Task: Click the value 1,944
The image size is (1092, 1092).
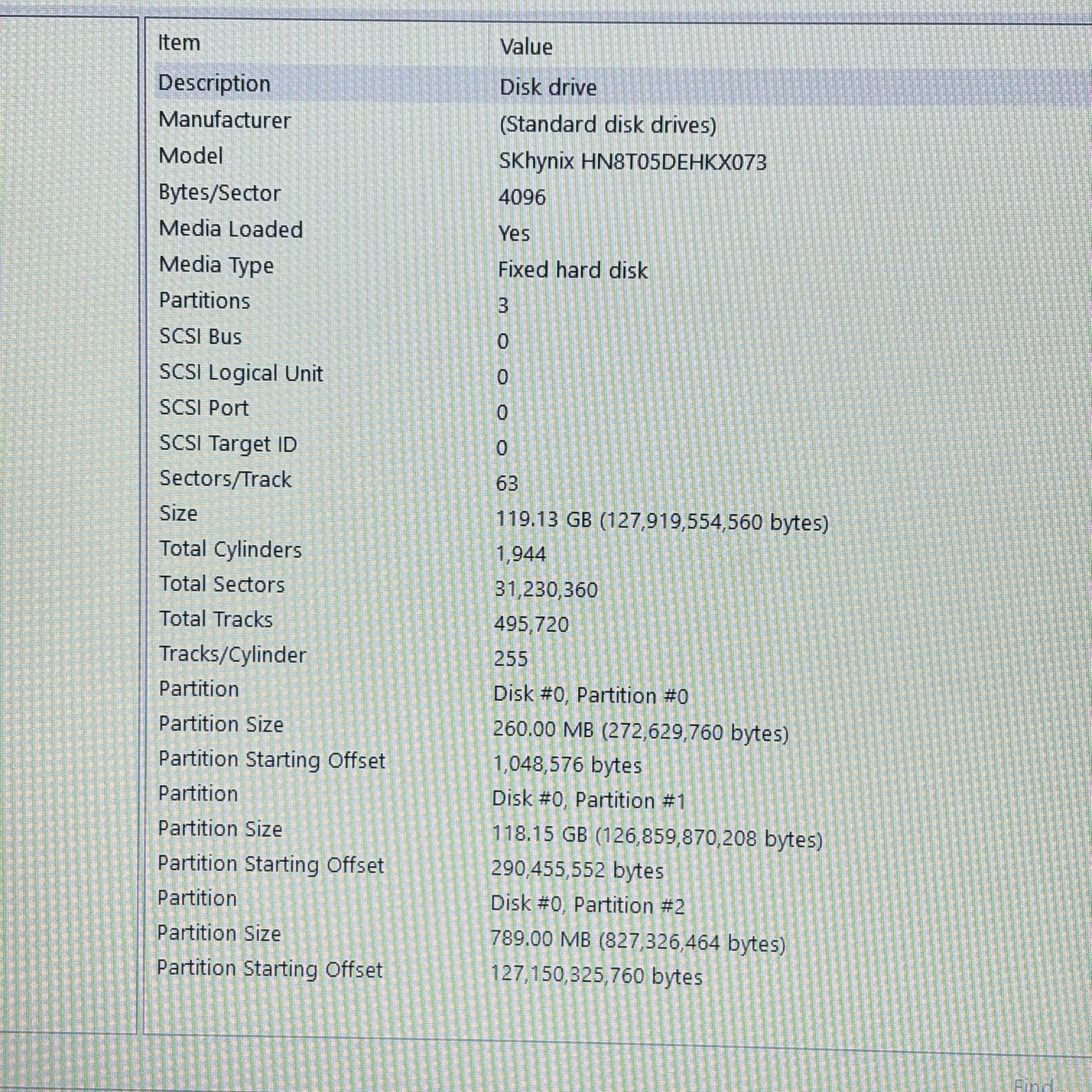Action: point(520,554)
